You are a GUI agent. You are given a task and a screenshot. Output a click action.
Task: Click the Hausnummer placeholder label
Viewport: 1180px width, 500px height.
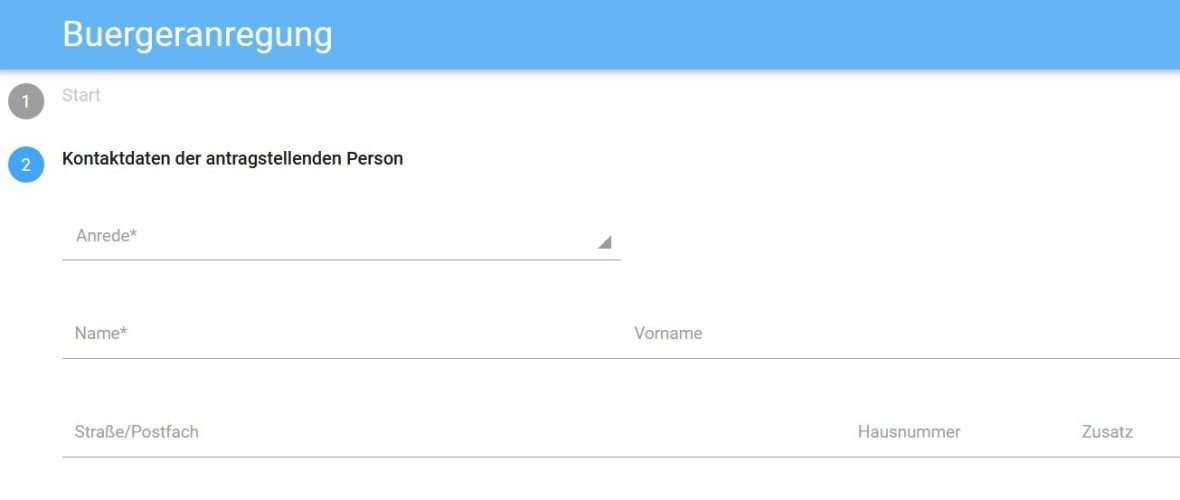(909, 432)
